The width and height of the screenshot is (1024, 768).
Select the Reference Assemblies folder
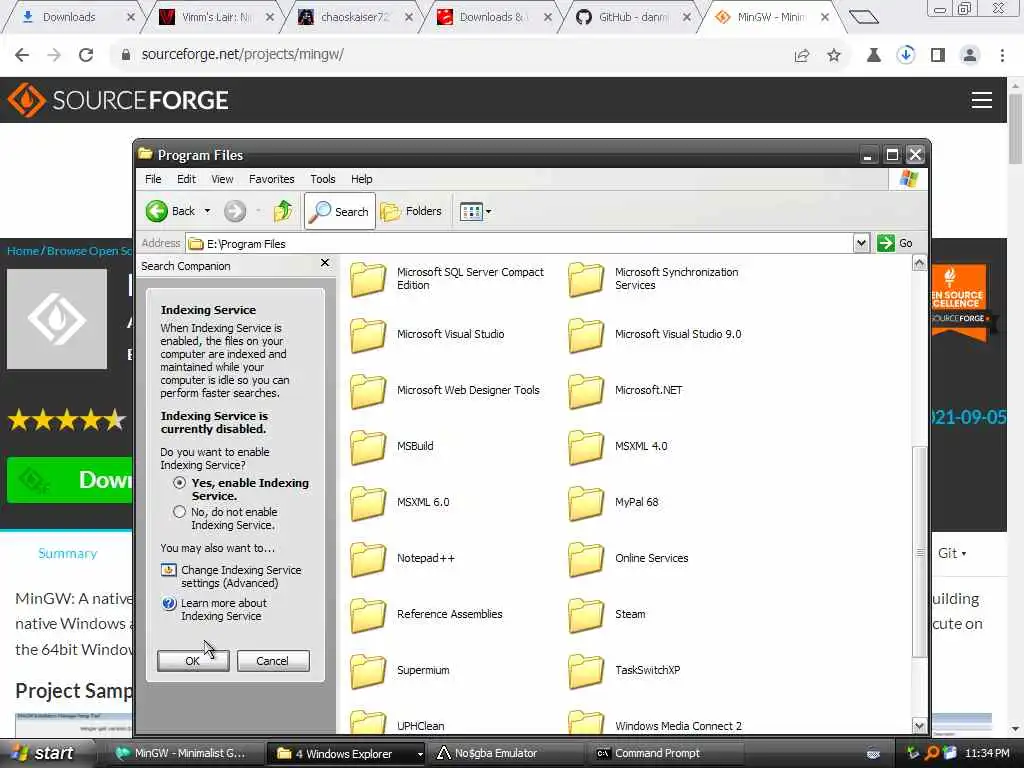(426, 615)
